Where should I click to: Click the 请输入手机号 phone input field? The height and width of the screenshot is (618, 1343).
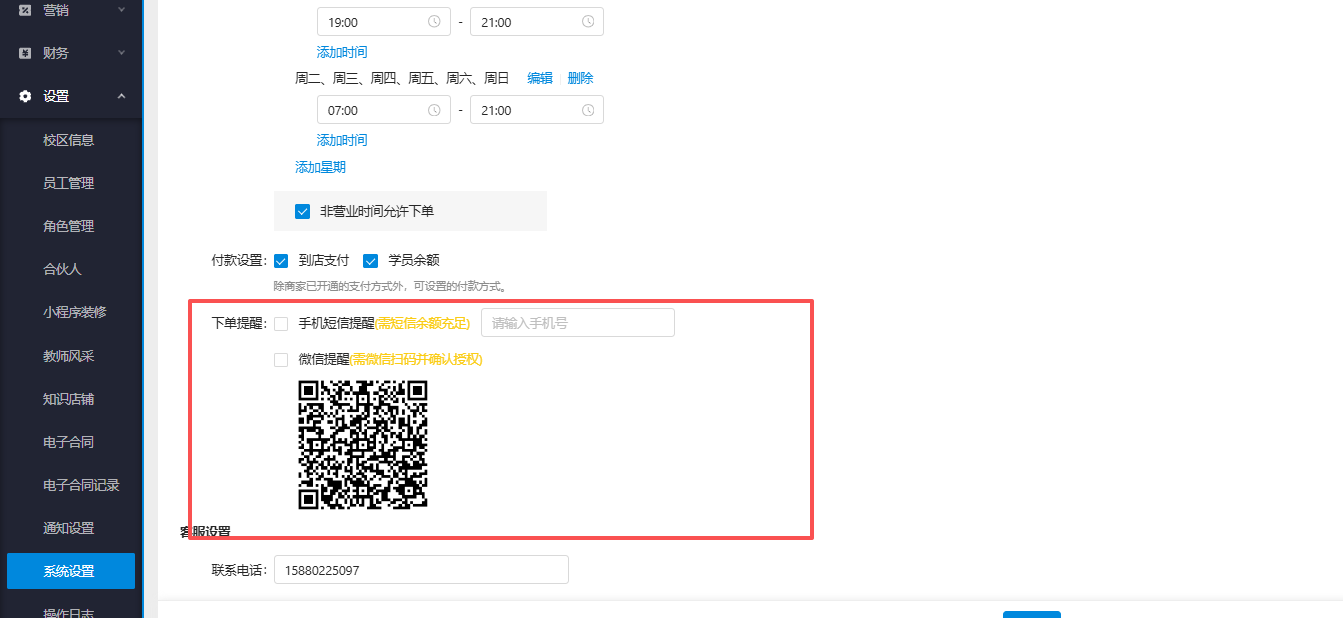tap(577, 323)
